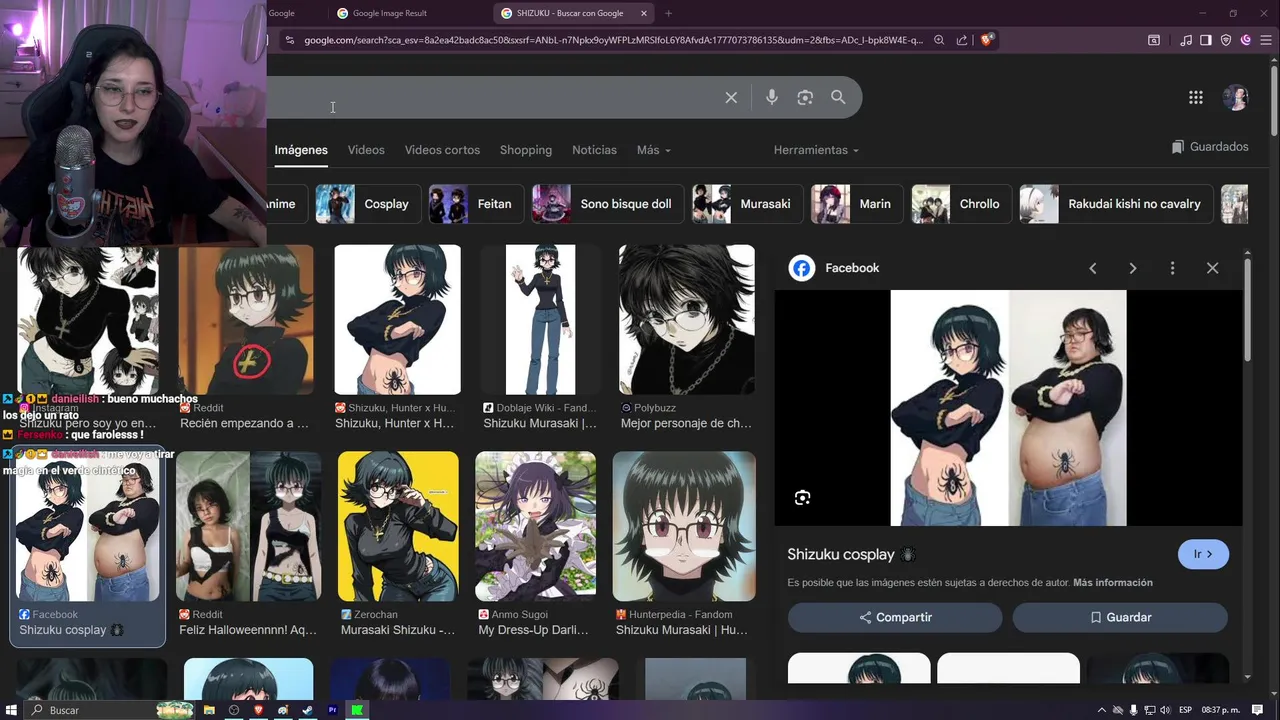Select the Imágenes search tab

[x=301, y=150]
